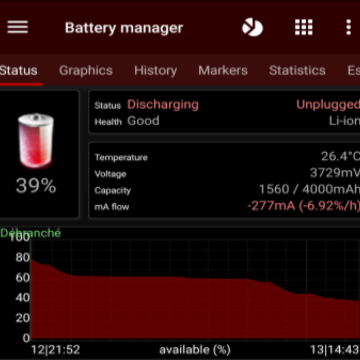This screenshot has width=360, height=360.
Task: Open the History tab
Action: pos(155,71)
